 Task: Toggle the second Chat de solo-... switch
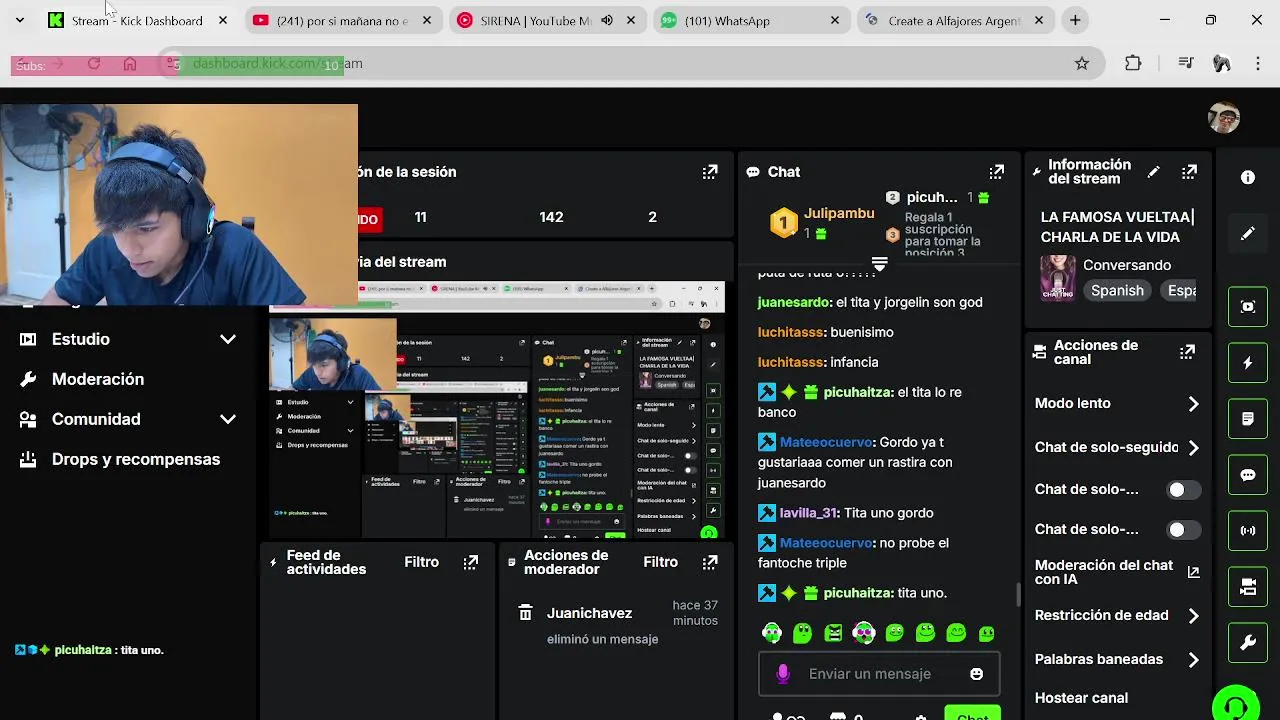(1184, 530)
